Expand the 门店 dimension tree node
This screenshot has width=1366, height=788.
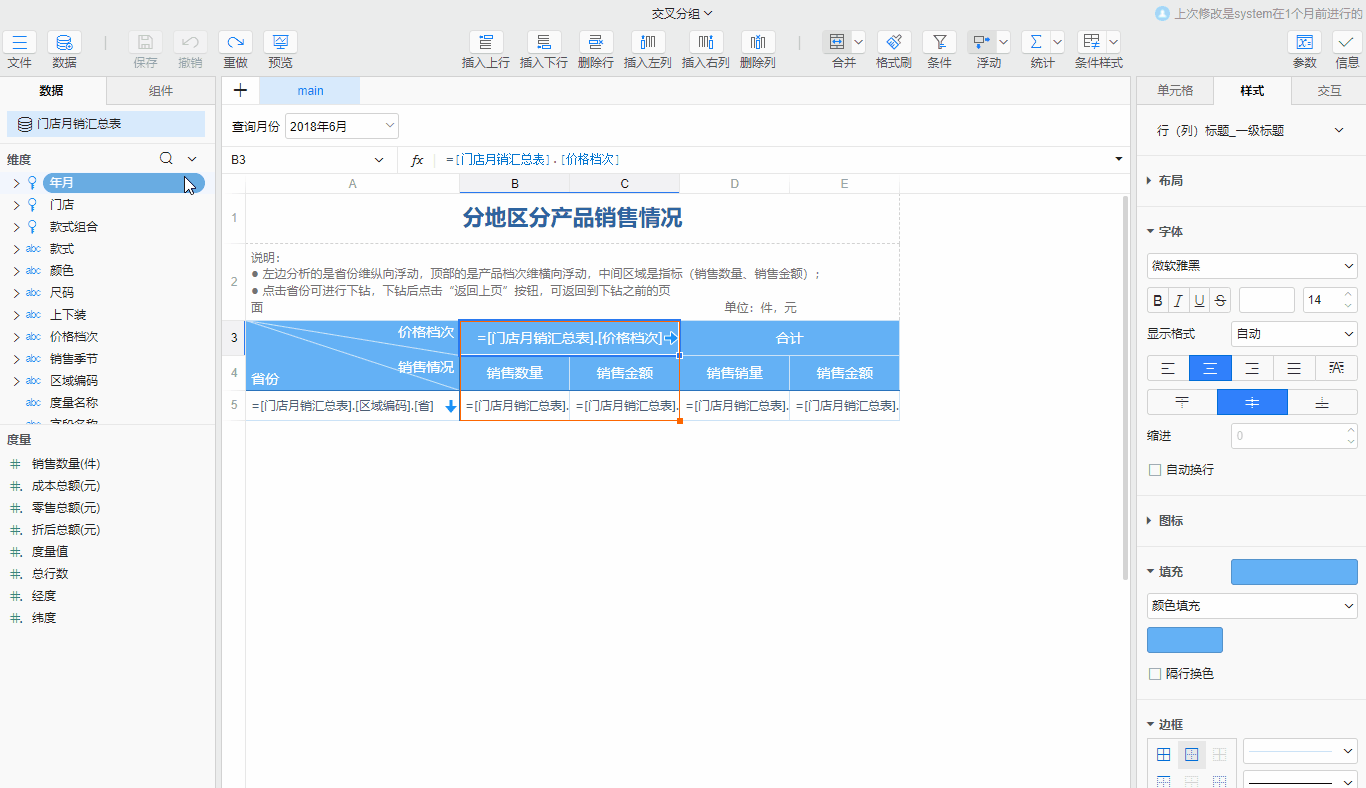click(x=16, y=205)
